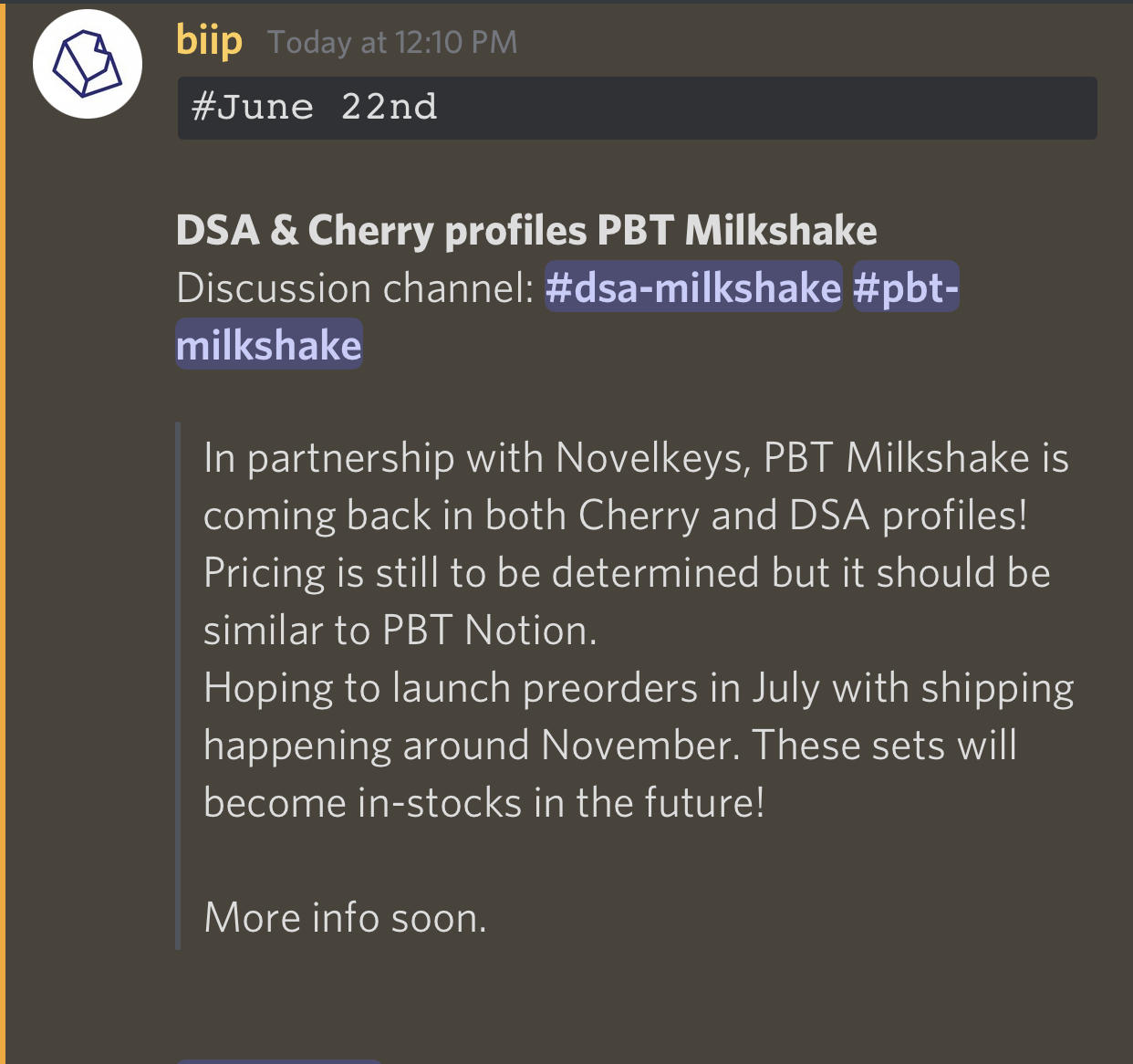The image size is (1133, 1064).
Task: Open the #pbt-milkshake channel mention
Action: click(x=905, y=288)
